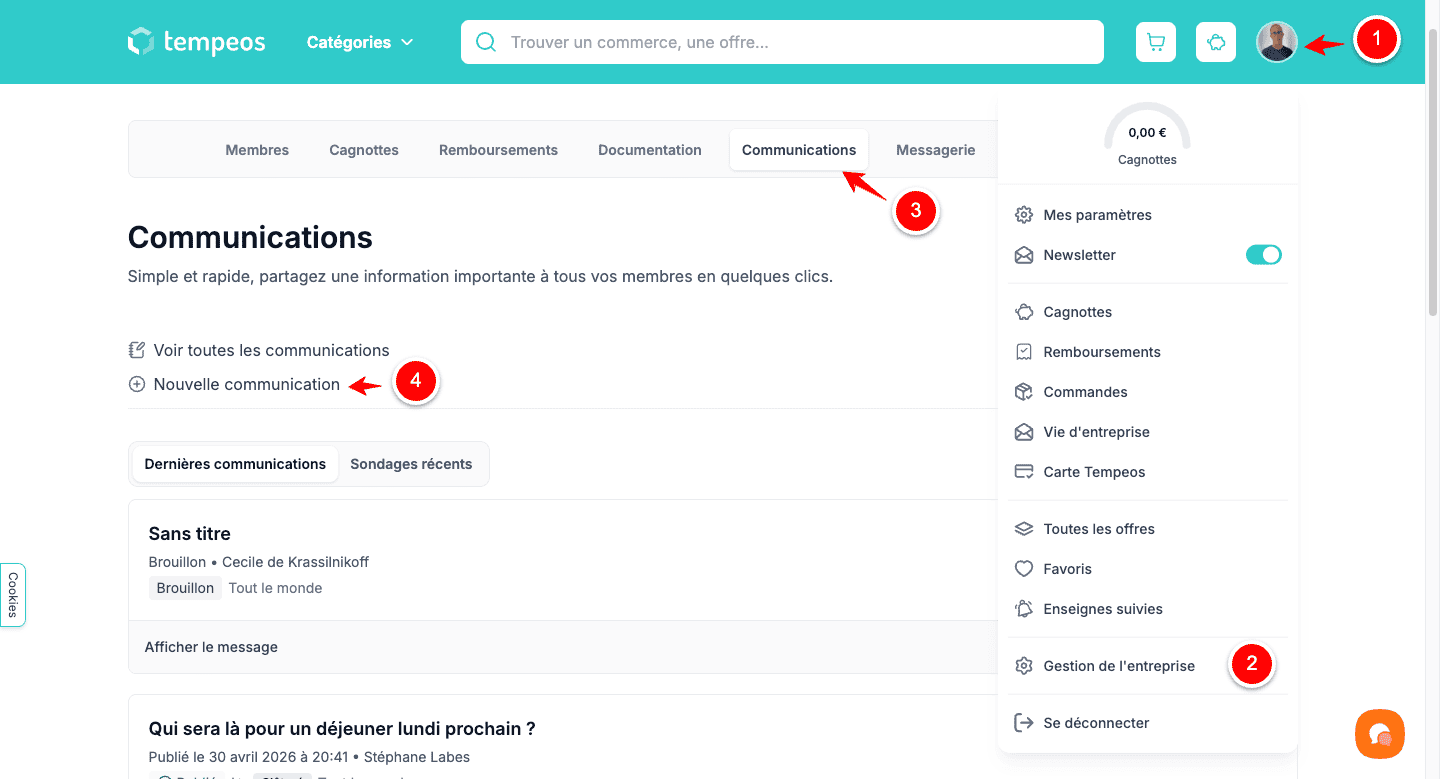Screen dimensions: 1440x779
Task: Click the 0,00 € Cagnottes gauge
Action: point(1147,135)
